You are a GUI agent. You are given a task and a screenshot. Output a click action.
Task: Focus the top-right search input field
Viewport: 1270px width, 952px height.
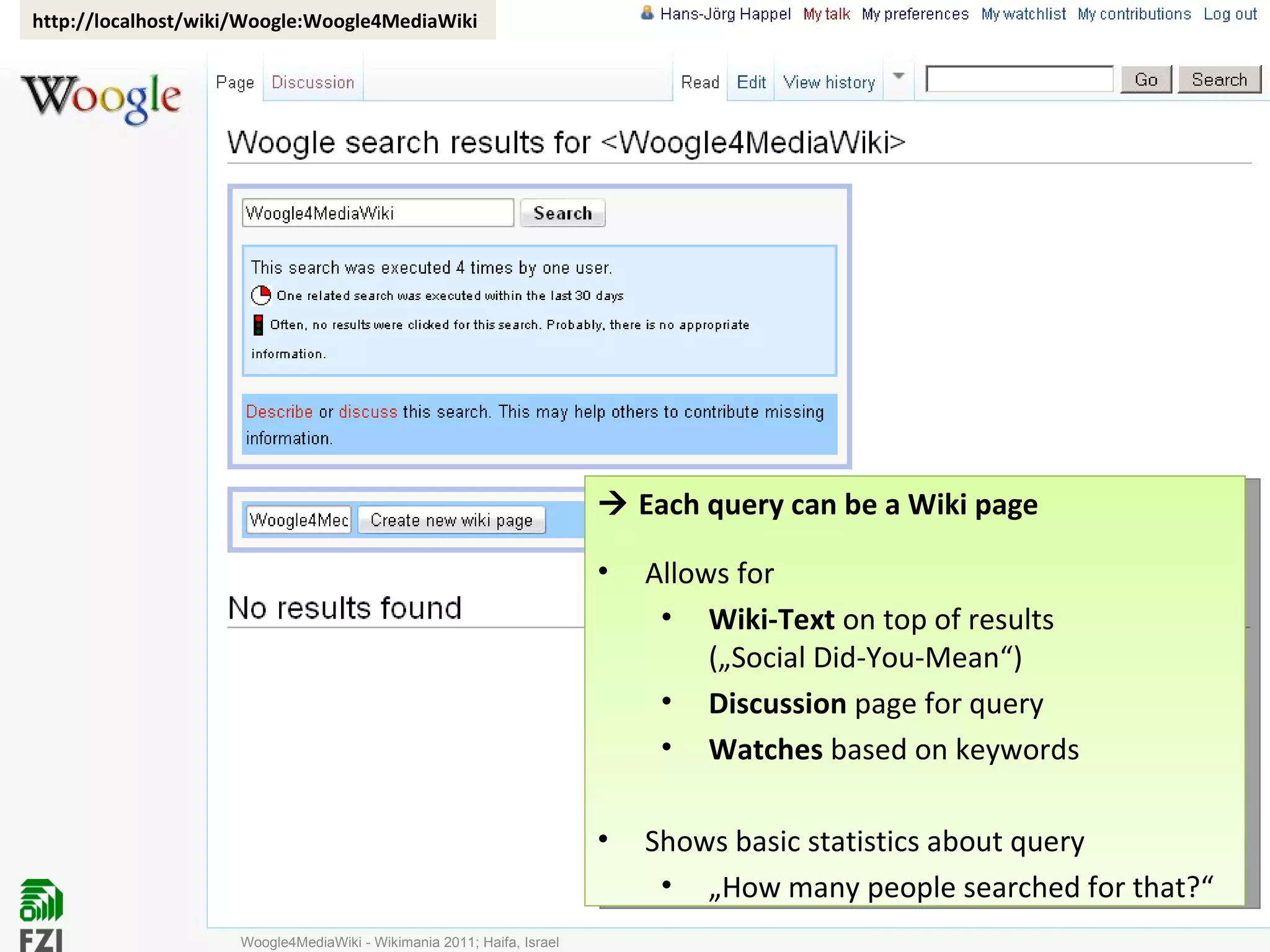click(x=1019, y=79)
